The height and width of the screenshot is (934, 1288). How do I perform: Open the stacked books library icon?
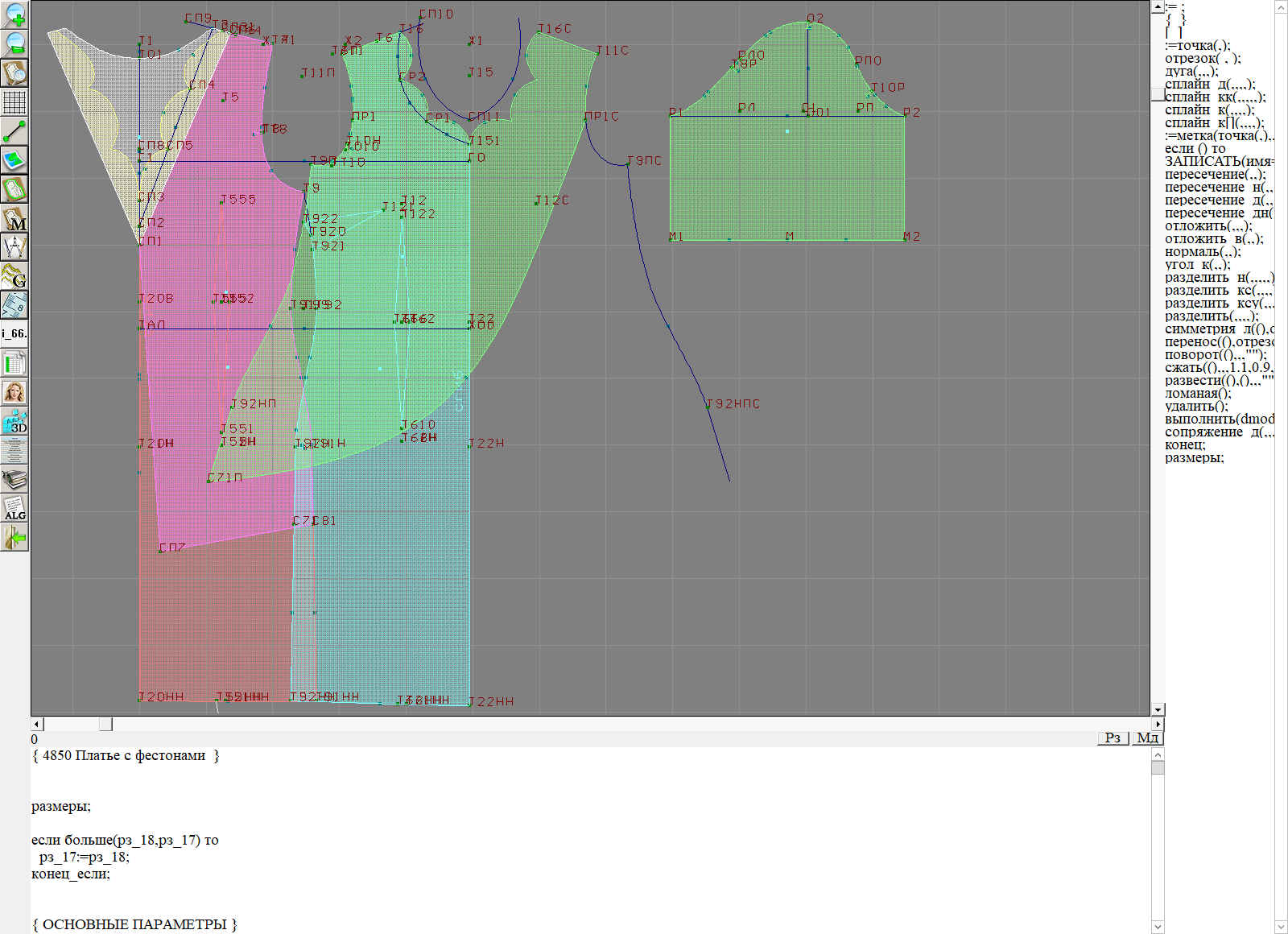14,480
